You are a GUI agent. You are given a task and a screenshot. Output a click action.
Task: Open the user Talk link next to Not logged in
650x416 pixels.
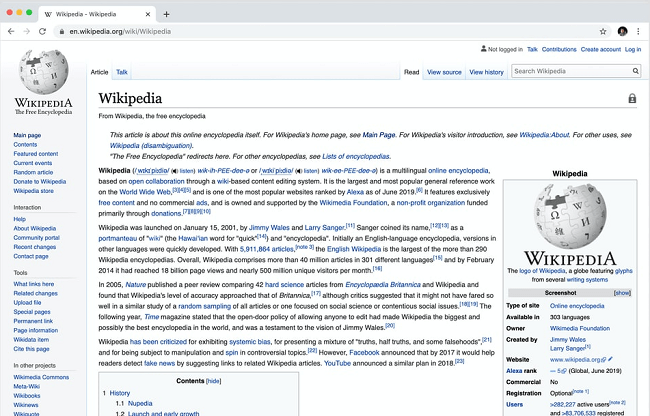pos(532,49)
